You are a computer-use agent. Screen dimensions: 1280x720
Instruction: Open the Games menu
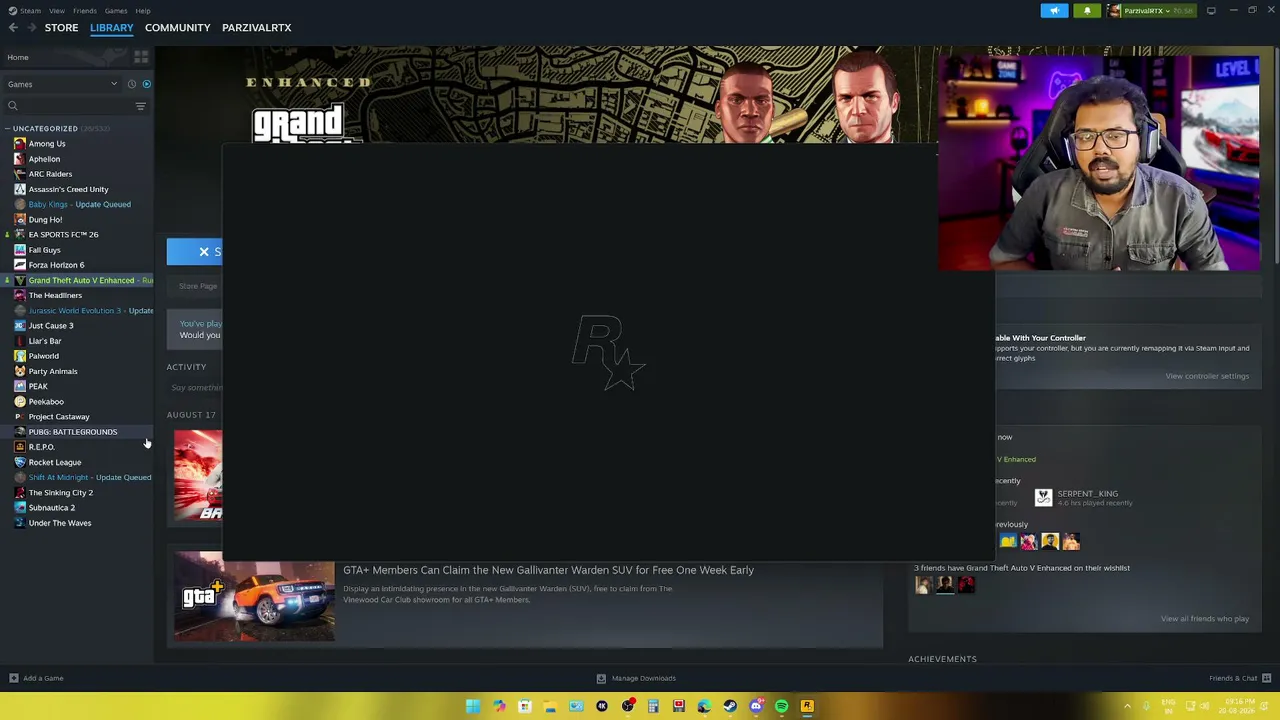[x=116, y=11]
